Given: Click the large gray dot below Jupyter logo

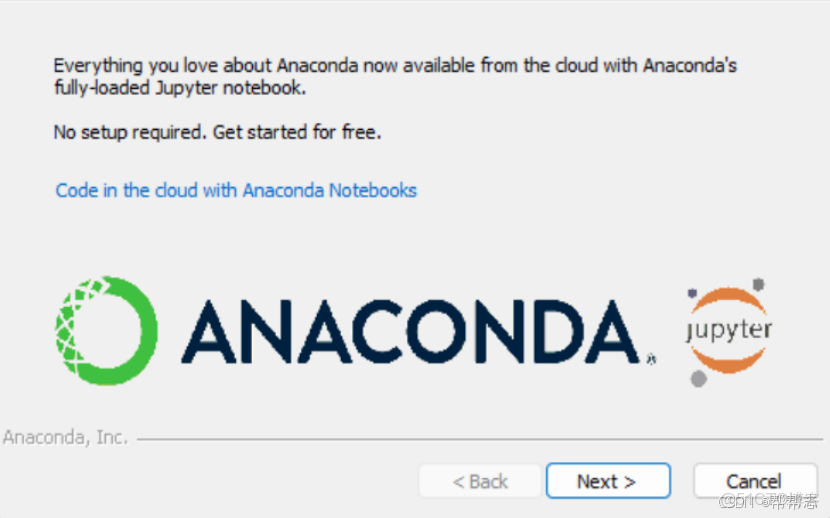Looking at the screenshot, I should pos(699,379).
